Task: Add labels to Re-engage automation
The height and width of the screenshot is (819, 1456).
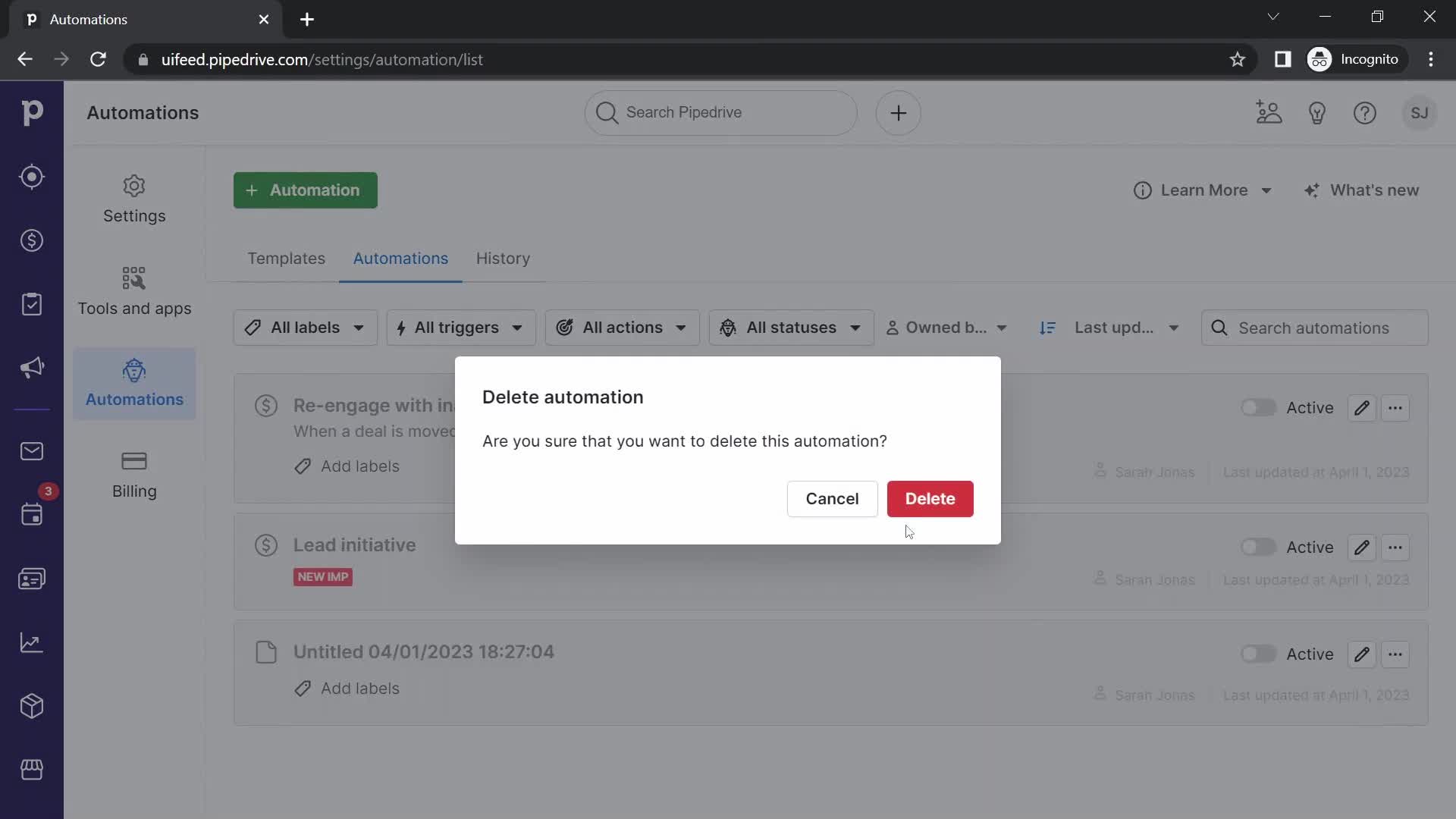Action: click(x=347, y=466)
